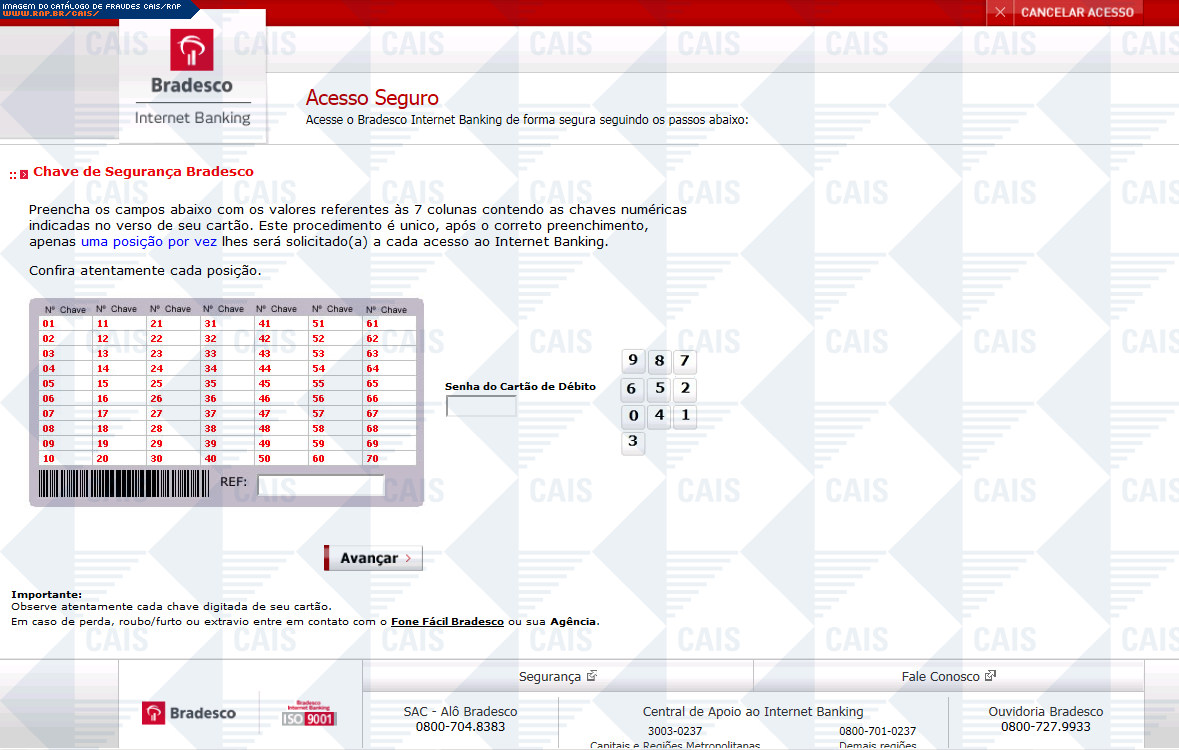
Task: Open the Fale Conosco footer tab
Action: (940, 677)
